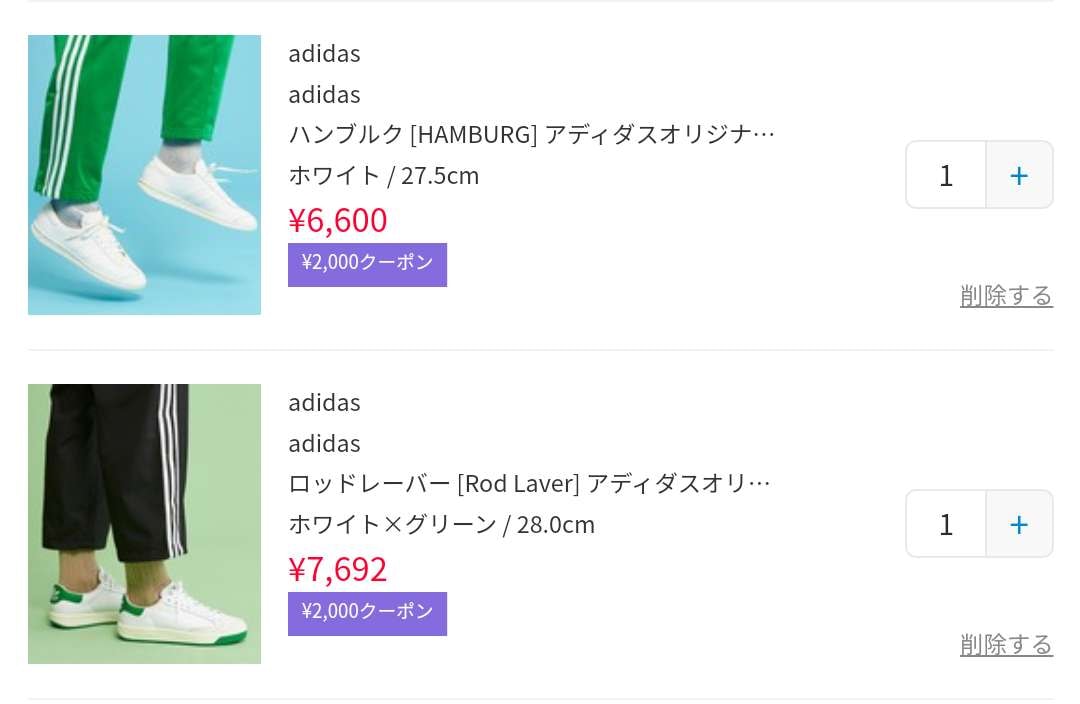
Task: Remove the Rod Laver item via 削除する
Action: tap(1006, 644)
